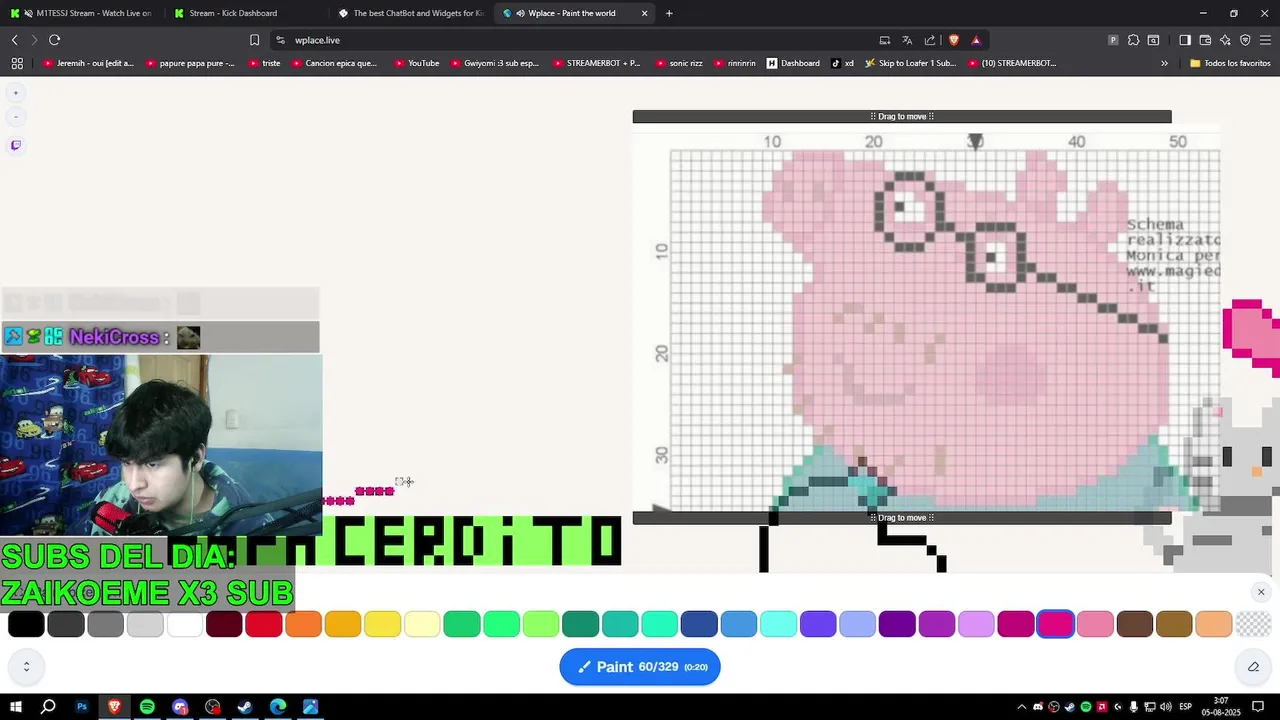
Task: Click NekiCross username in chat overlay
Action: point(114,337)
